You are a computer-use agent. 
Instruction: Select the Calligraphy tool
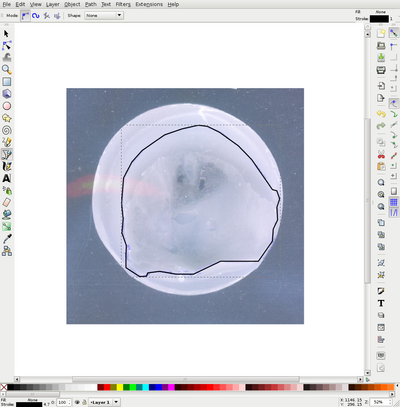click(7, 166)
